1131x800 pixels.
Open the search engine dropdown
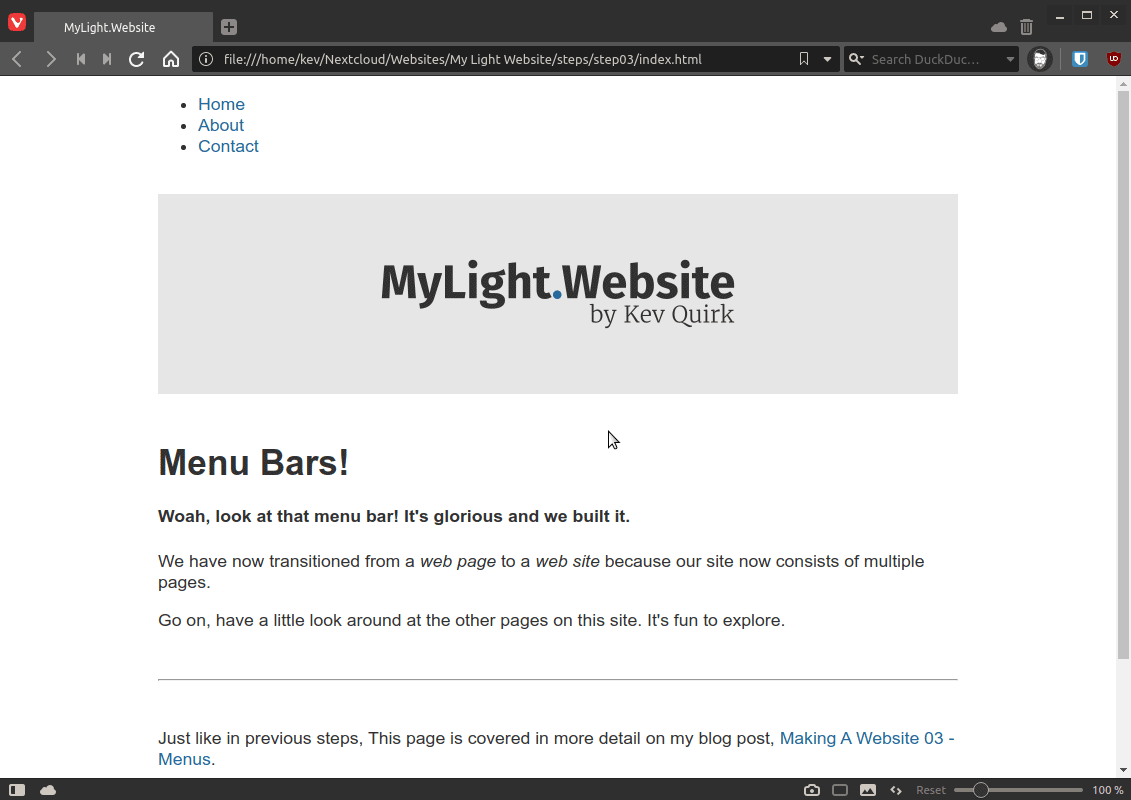[x=856, y=59]
